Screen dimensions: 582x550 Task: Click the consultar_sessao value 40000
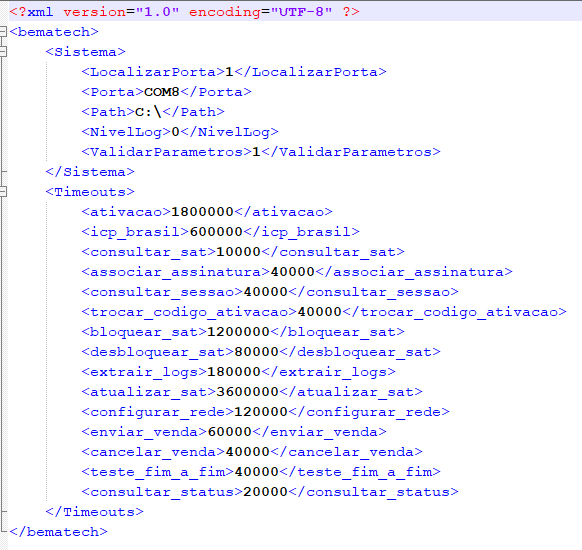click(266, 292)
